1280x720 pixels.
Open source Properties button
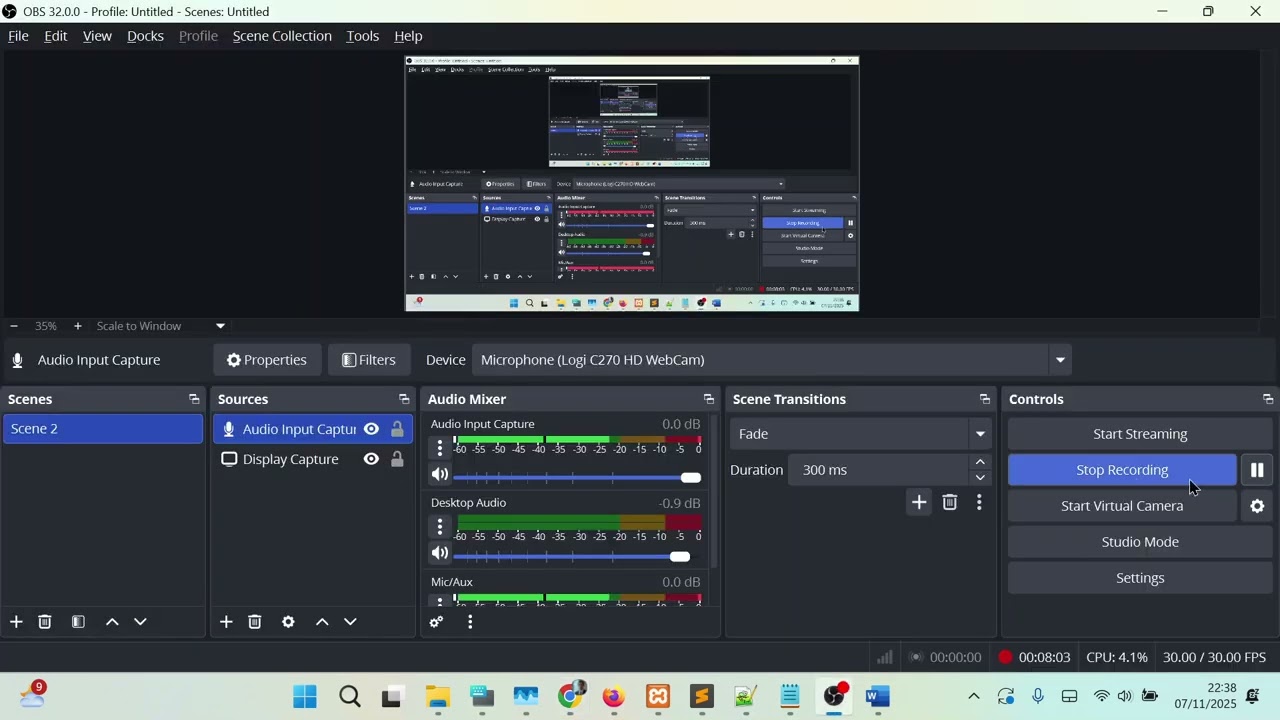click(266, 360)
